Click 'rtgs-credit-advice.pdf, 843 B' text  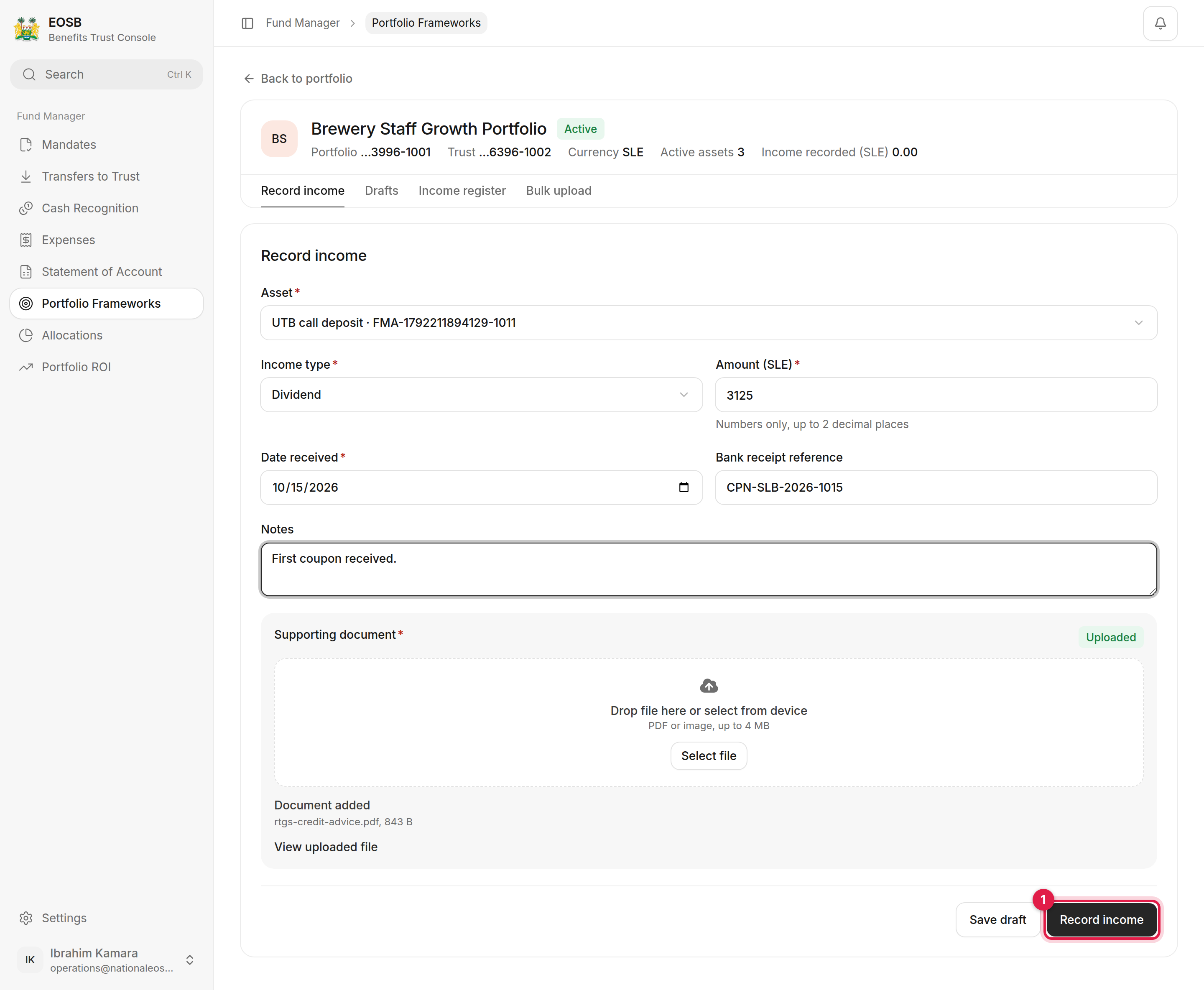[343, 822]
